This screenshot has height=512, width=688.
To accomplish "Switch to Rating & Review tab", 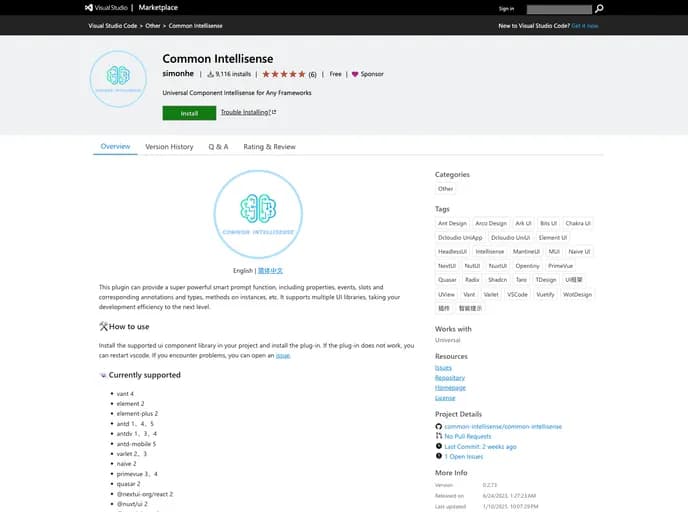I will pos(269,147).
